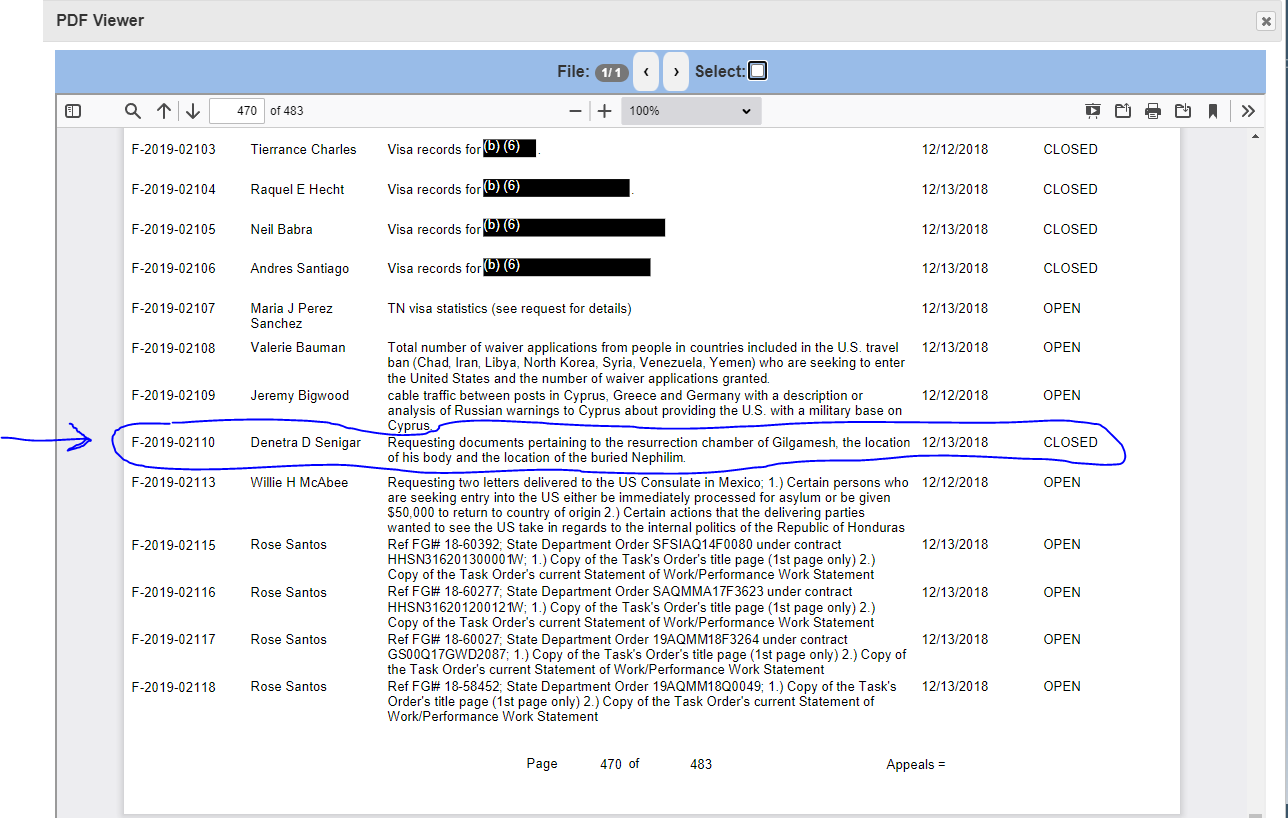
Task: Download the PDF file
Action: pos(1183,111)
